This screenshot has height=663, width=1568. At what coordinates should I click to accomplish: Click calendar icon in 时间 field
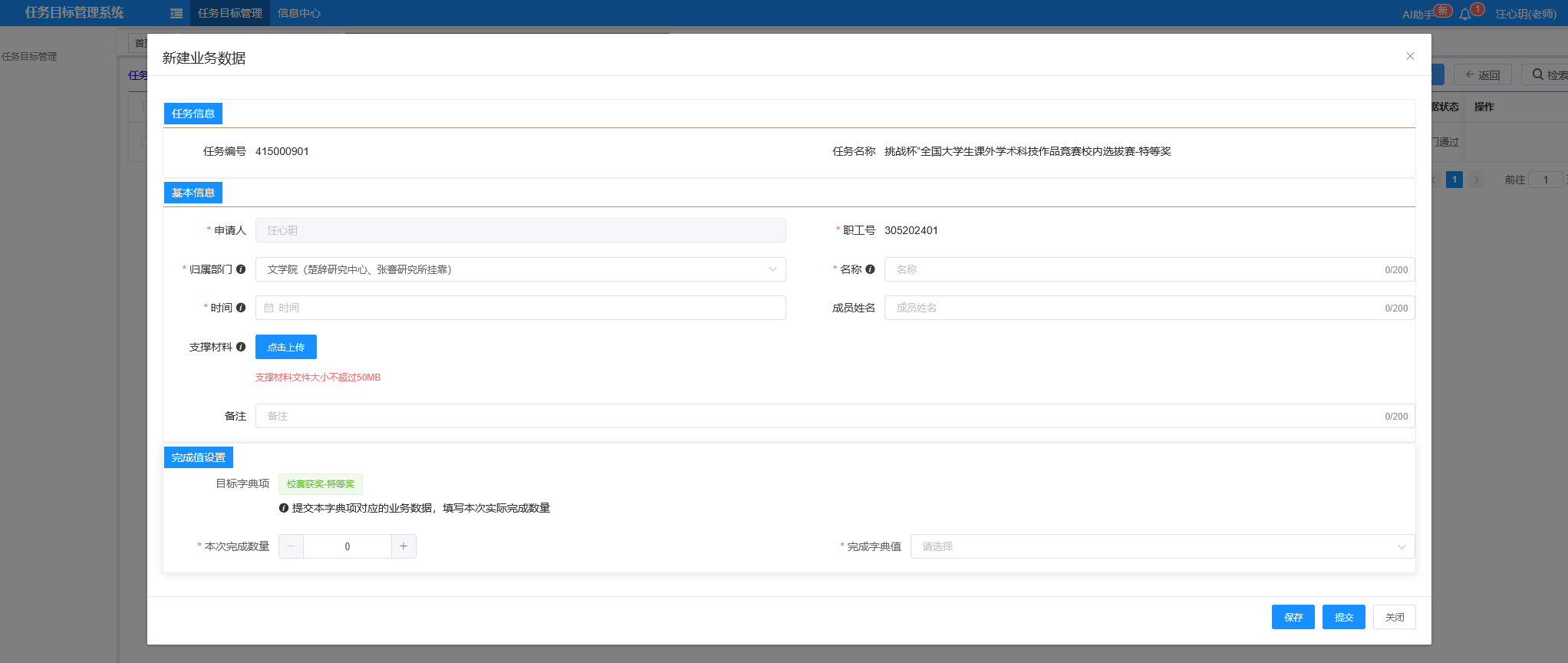click(x=269, y=308)
